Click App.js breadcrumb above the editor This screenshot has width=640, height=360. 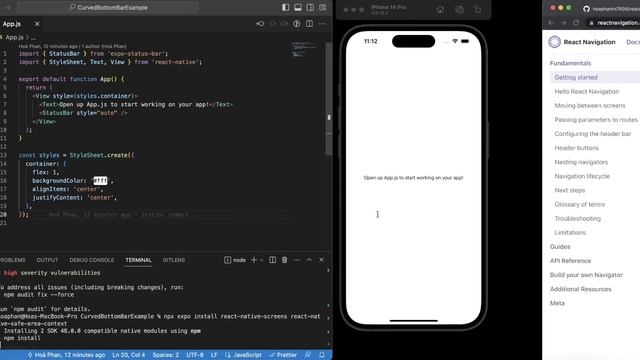pyautogui.click(x=14, y=37)
